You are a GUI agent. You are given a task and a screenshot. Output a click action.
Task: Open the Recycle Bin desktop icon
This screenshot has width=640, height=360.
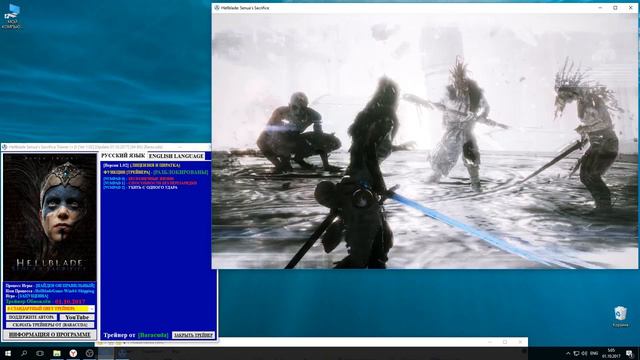[620, 316]
